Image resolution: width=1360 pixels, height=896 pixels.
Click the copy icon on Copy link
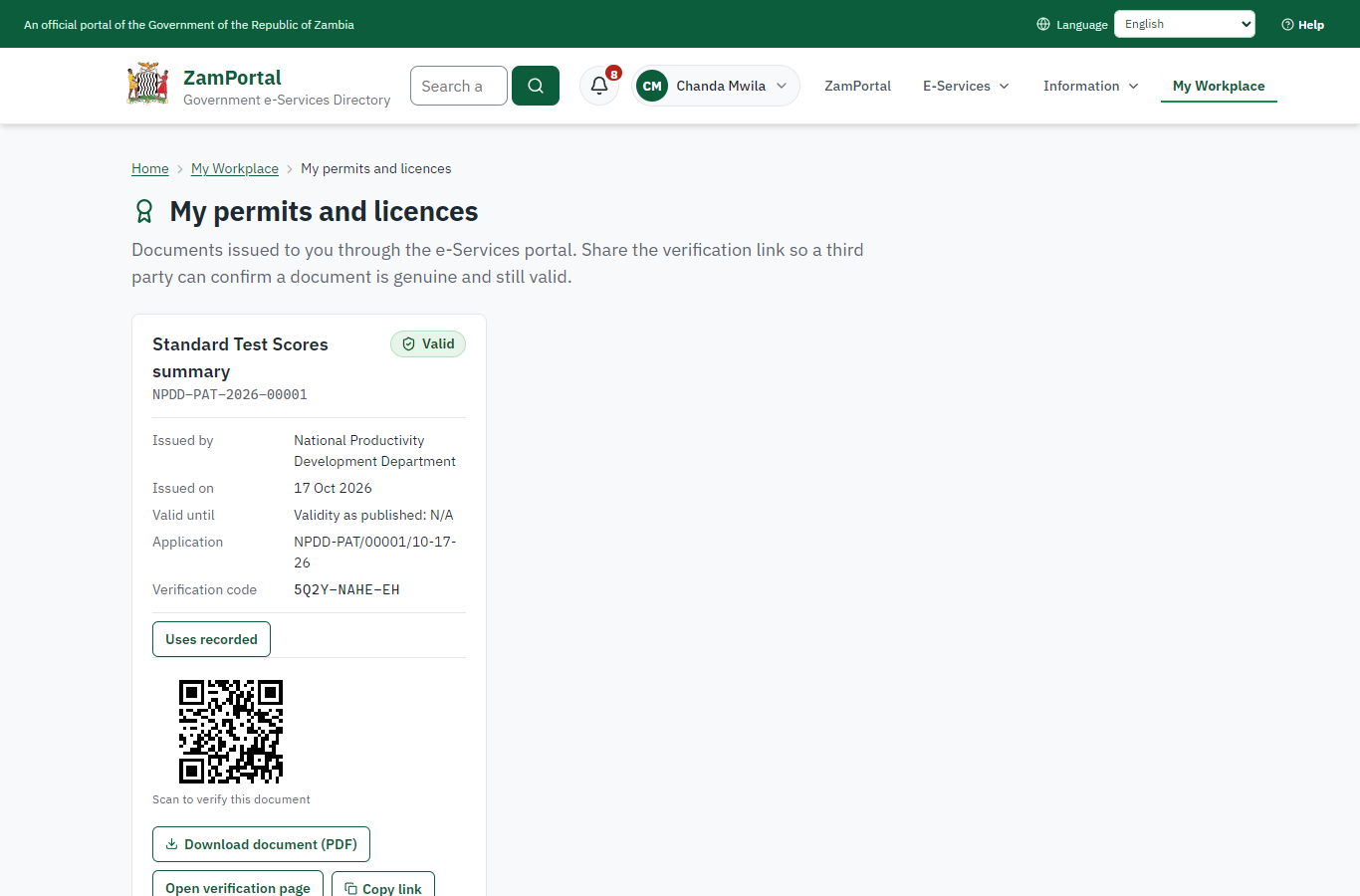350,888
